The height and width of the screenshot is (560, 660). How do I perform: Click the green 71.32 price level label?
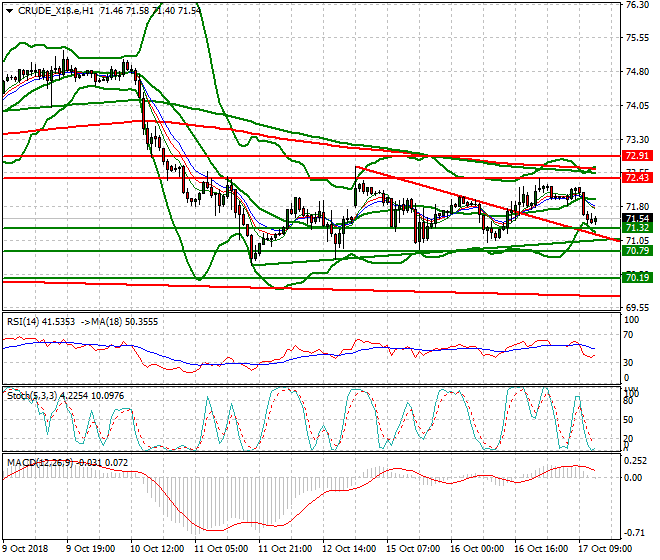(x=637, y=228)
